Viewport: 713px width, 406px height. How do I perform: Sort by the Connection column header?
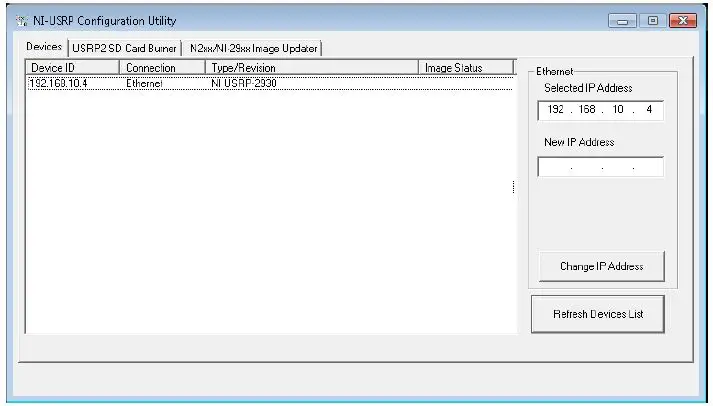click(x=162, y=68)
